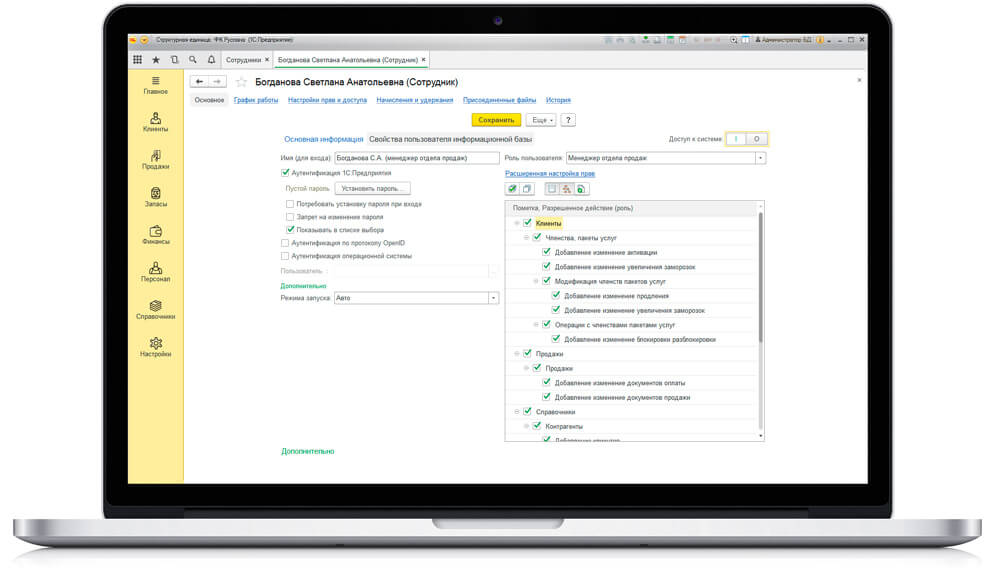Open the Персонал section in sidebar
Image resolution: width=995 pixels, height=575 pixels.
(155, 272)
